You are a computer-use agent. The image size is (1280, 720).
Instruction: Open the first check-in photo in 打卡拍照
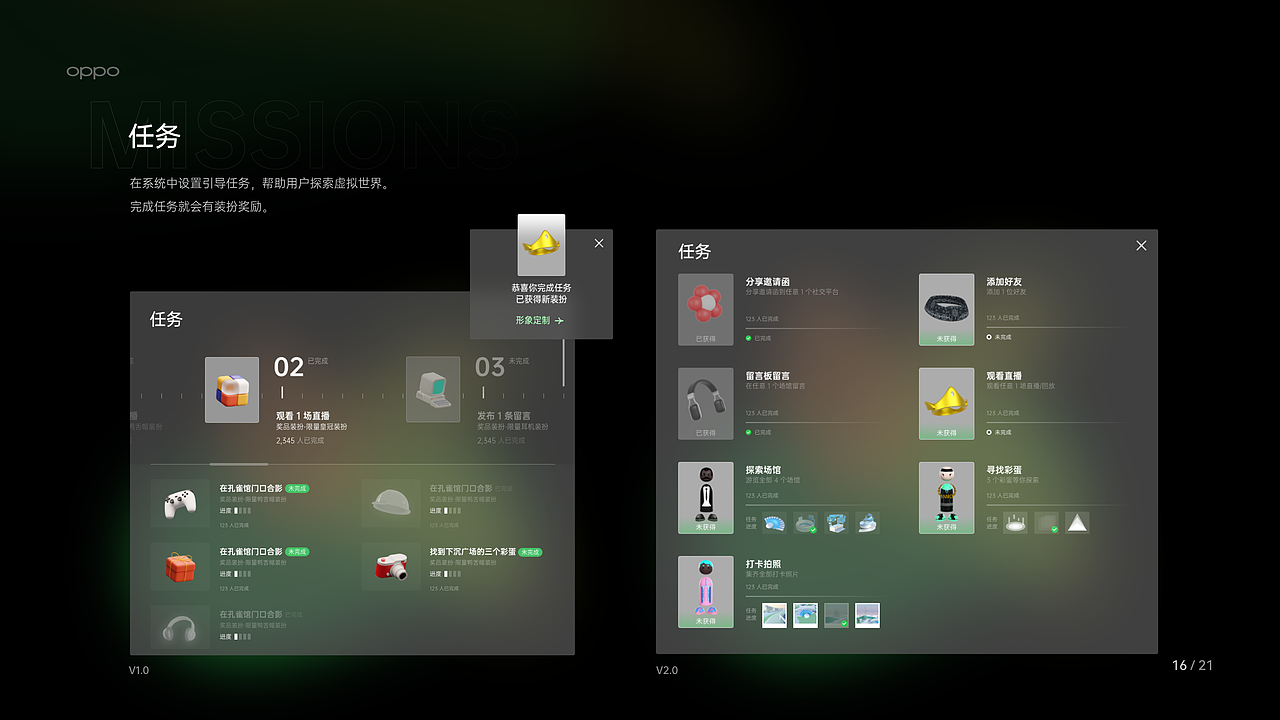pos(774,615)
